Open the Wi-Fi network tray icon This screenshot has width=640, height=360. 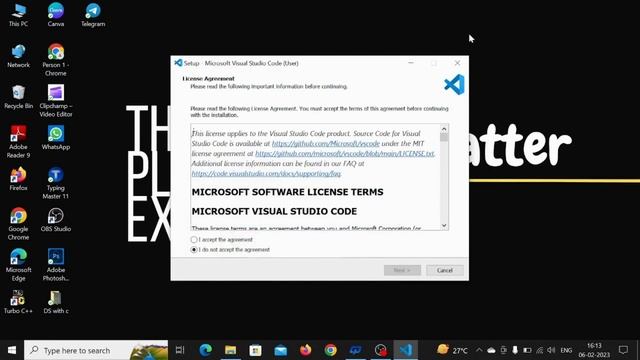(x=540, y=350)
